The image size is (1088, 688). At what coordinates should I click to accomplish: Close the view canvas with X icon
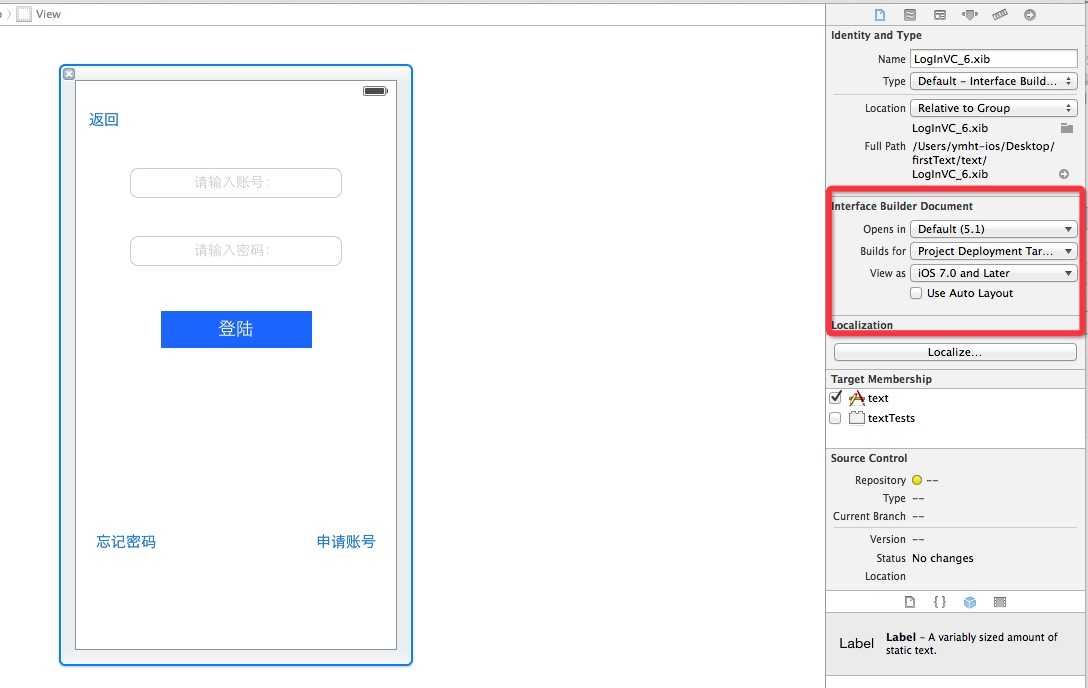69,74
